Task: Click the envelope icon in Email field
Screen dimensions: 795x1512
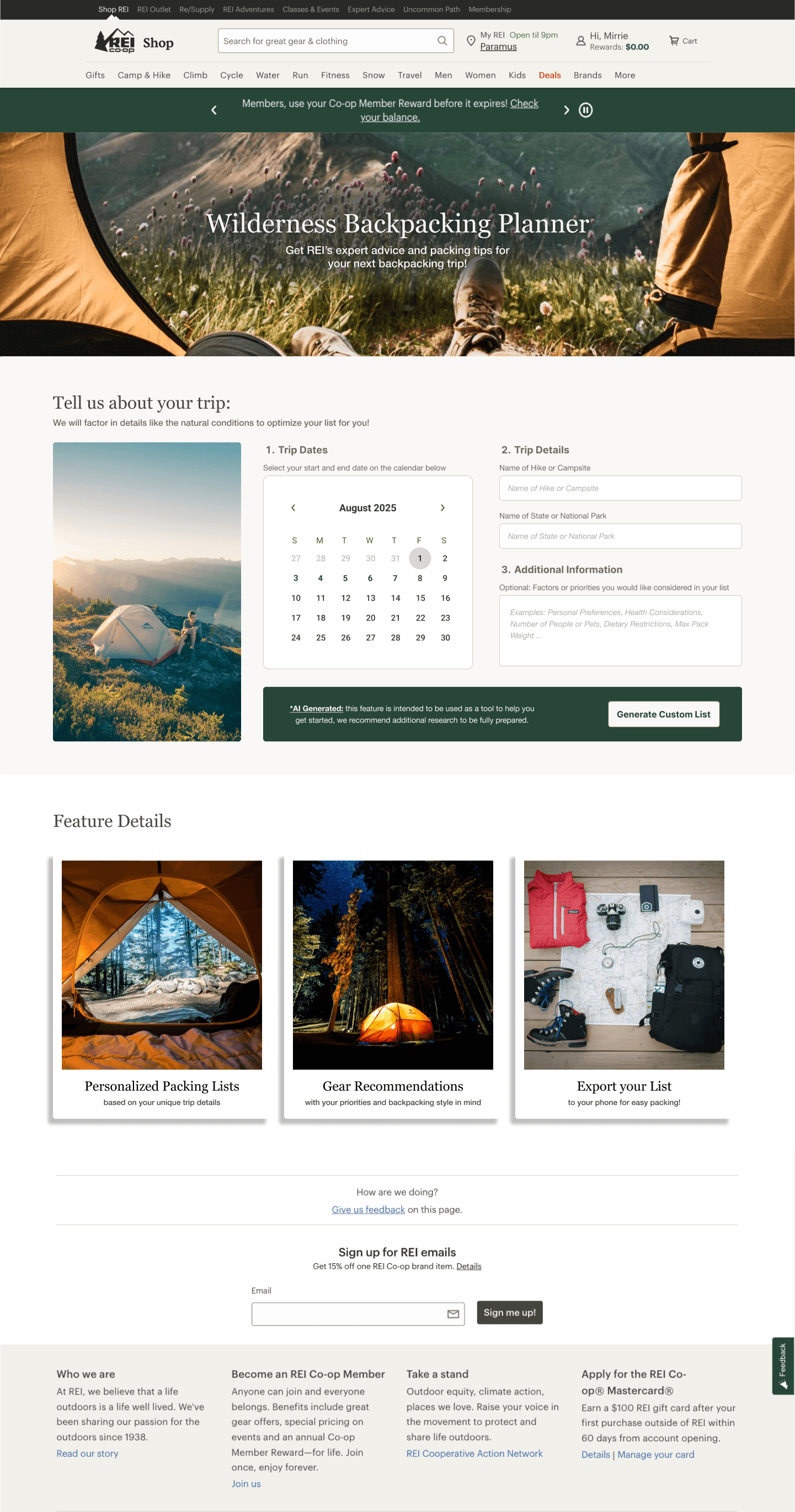Action: click(x=453, y=1313)
